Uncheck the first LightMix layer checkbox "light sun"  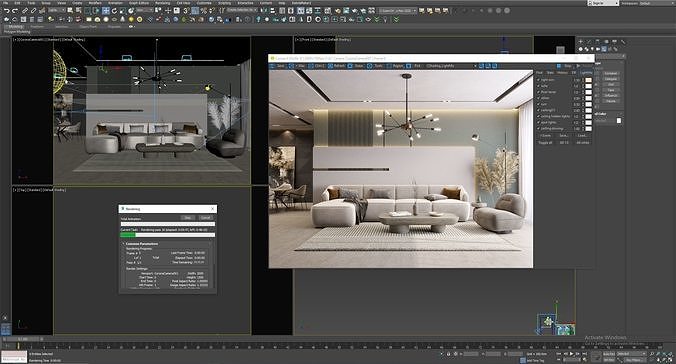pyautogui.click(x=538, y=80)
